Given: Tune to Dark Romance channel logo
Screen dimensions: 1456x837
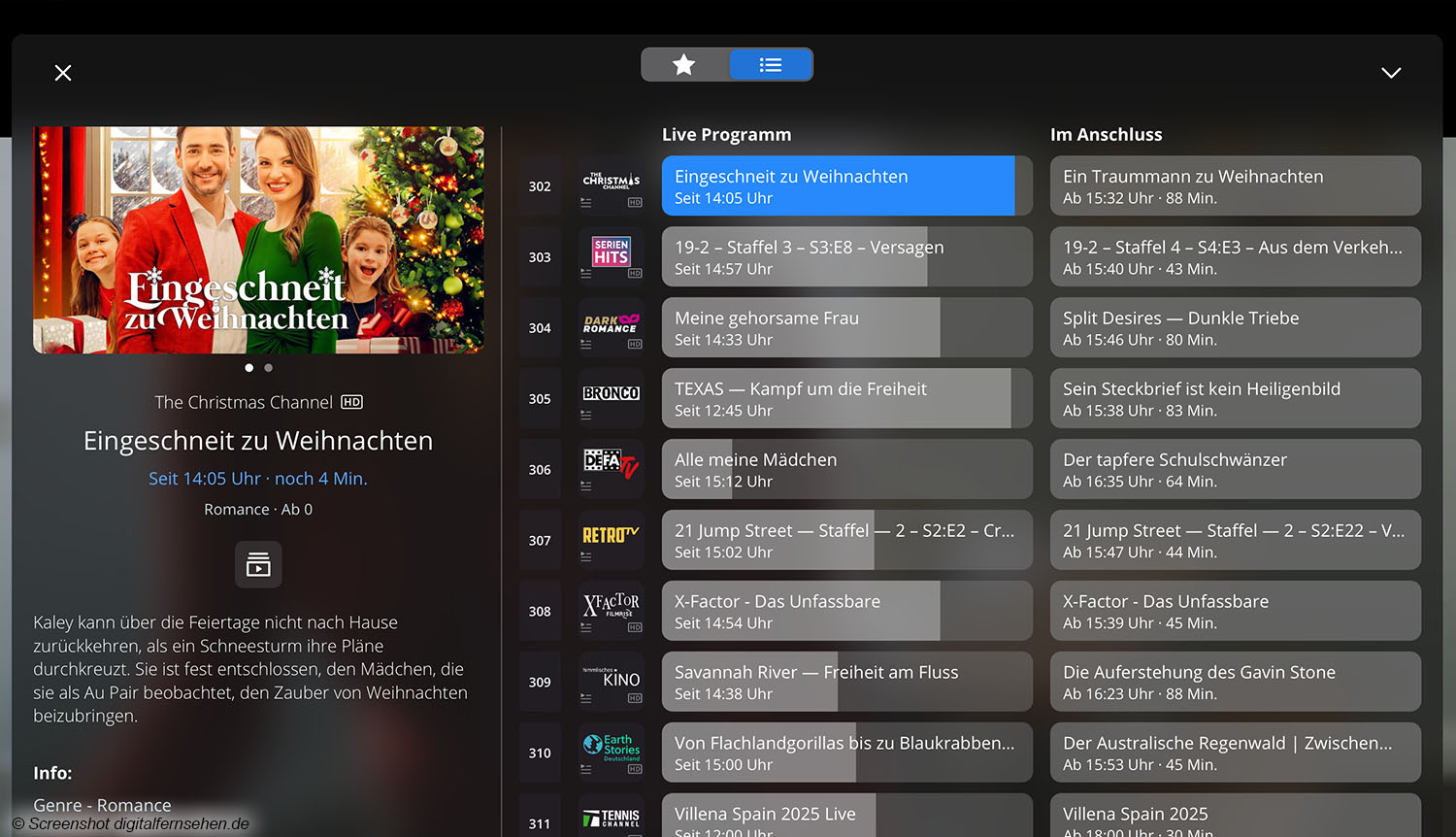Looking at the screenshot, I should (x=611, y=324).
